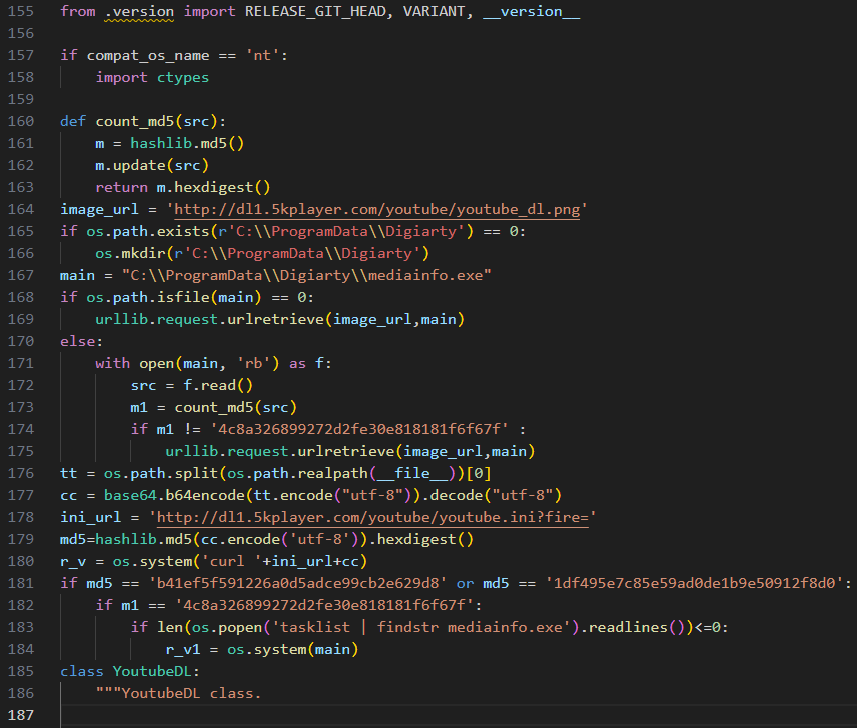
Task: Click the underlined .version module name
Action: point(139,11)
